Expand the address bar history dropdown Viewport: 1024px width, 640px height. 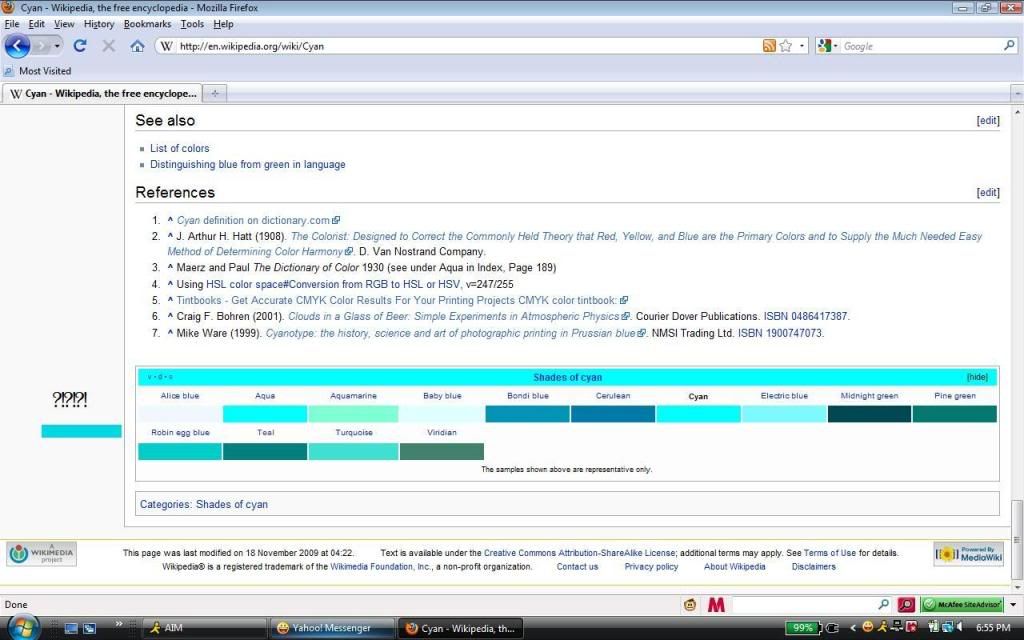[x=802, y=46]
